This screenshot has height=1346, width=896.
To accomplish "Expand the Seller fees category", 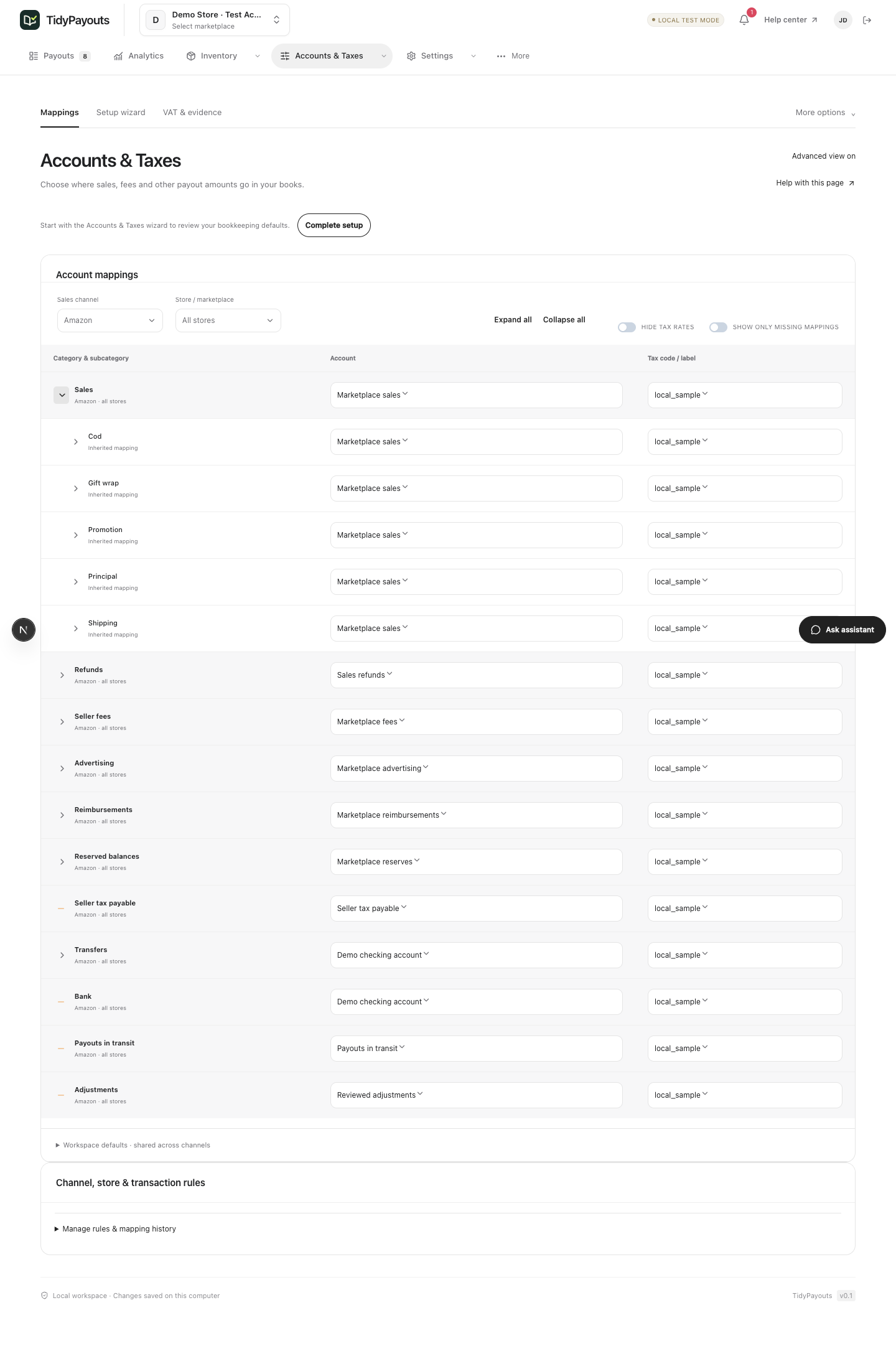I will pos(62,722).
